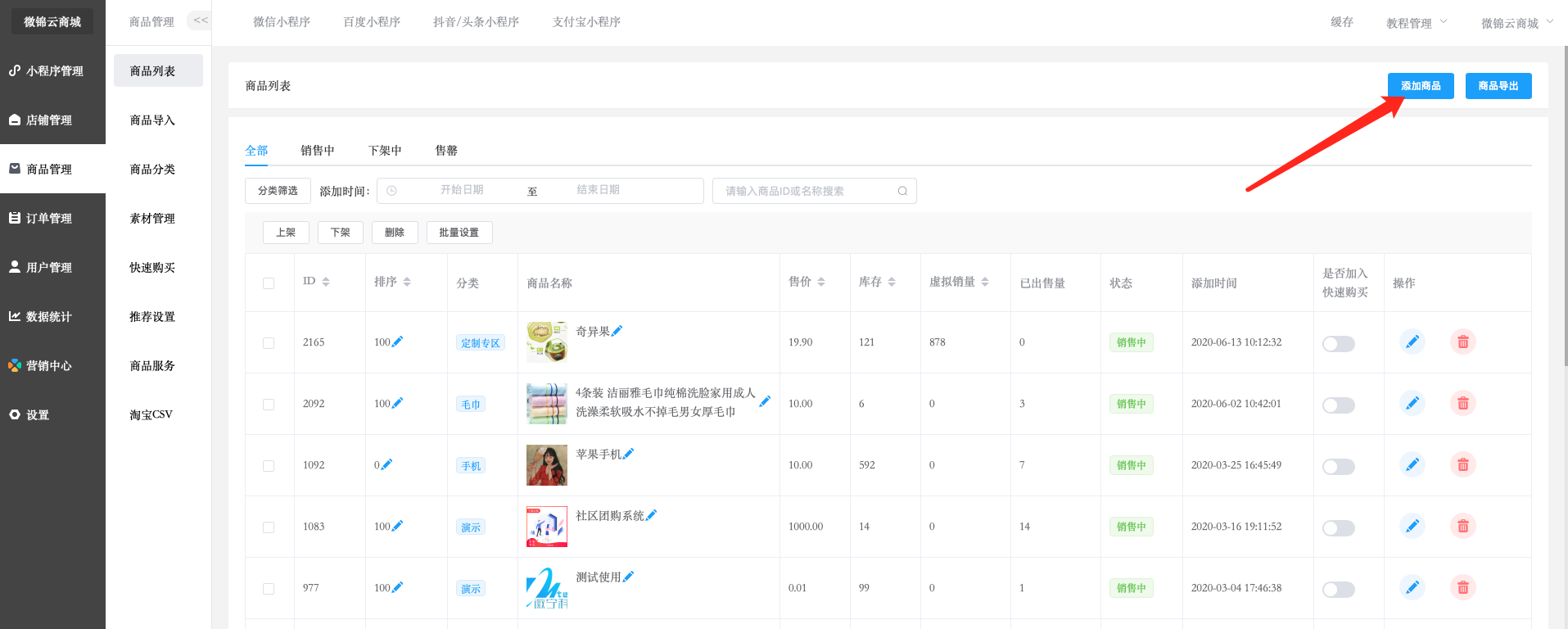This screenshot has height=629, width=1568.
Task: Sort table by 售价 column arrows
Action: (x=821, y=282)
